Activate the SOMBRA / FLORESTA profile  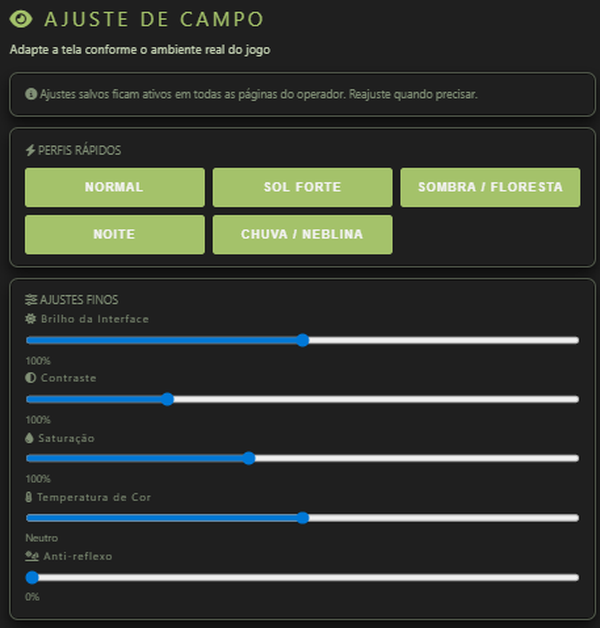coord(490,187)
